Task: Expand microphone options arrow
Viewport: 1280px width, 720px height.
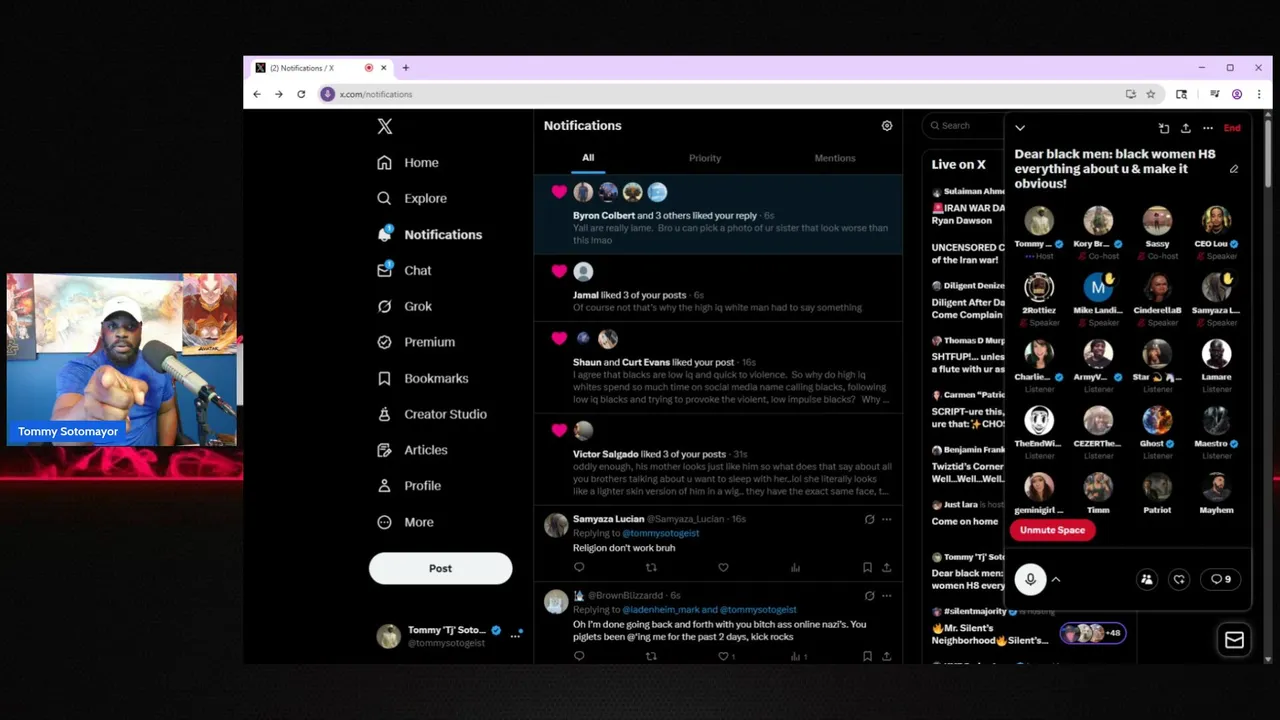Action: [1056, 579]
